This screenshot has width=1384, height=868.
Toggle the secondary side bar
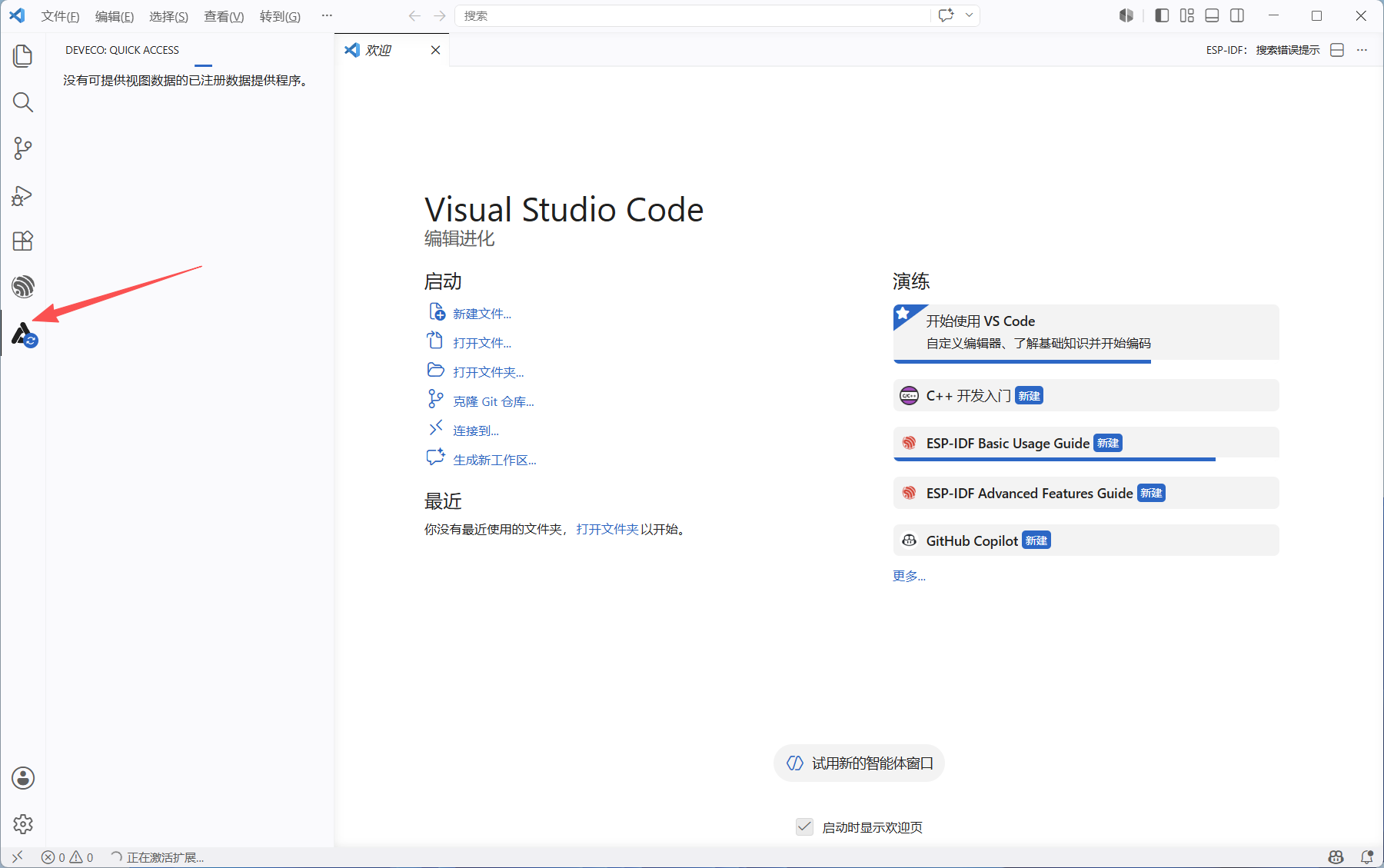click(1237, 15)
